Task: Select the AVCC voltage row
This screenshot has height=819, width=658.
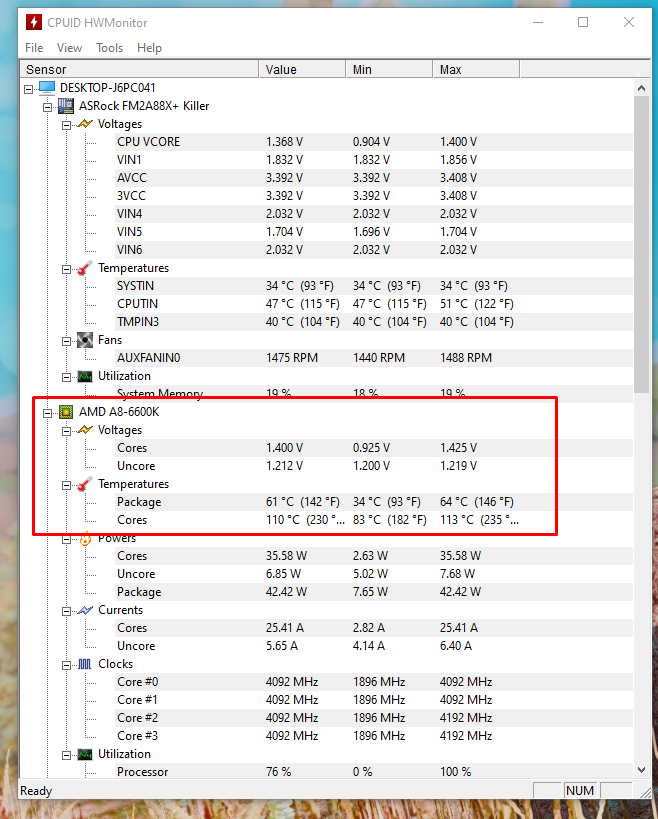Action: pyautogui.click(x=374, y=178)
